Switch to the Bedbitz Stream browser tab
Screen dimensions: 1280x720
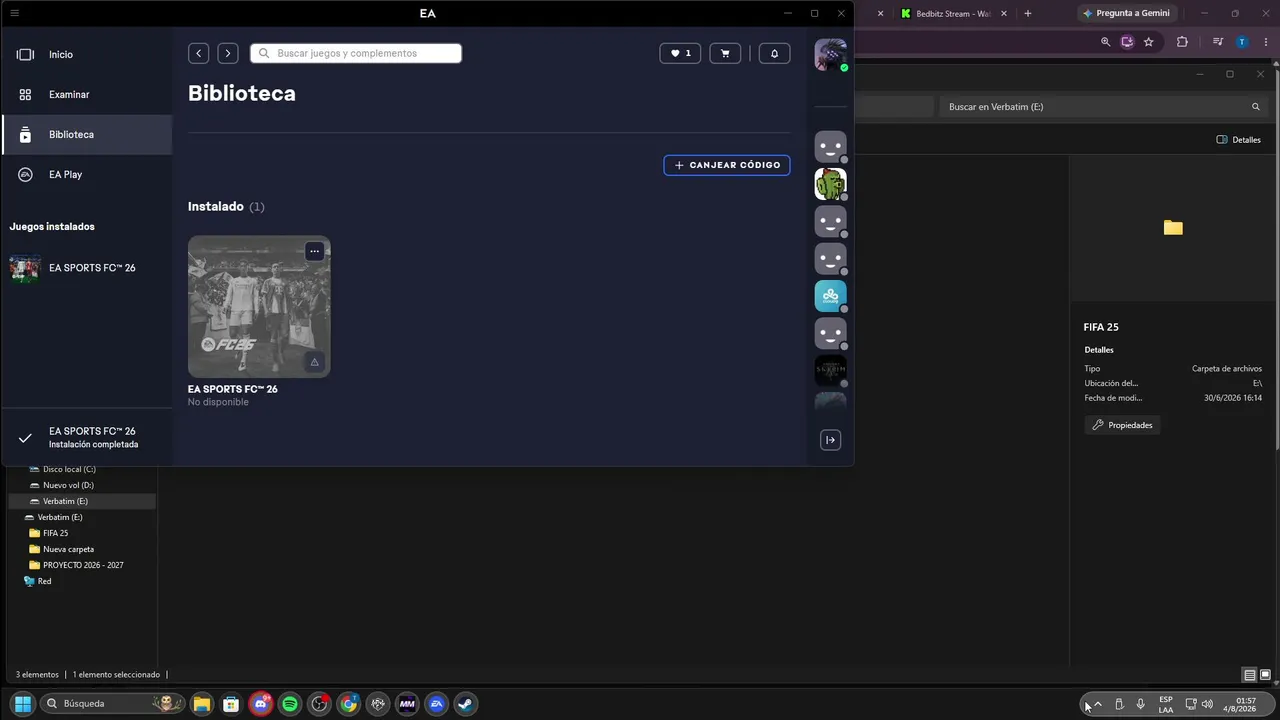[x=952, y=14]
